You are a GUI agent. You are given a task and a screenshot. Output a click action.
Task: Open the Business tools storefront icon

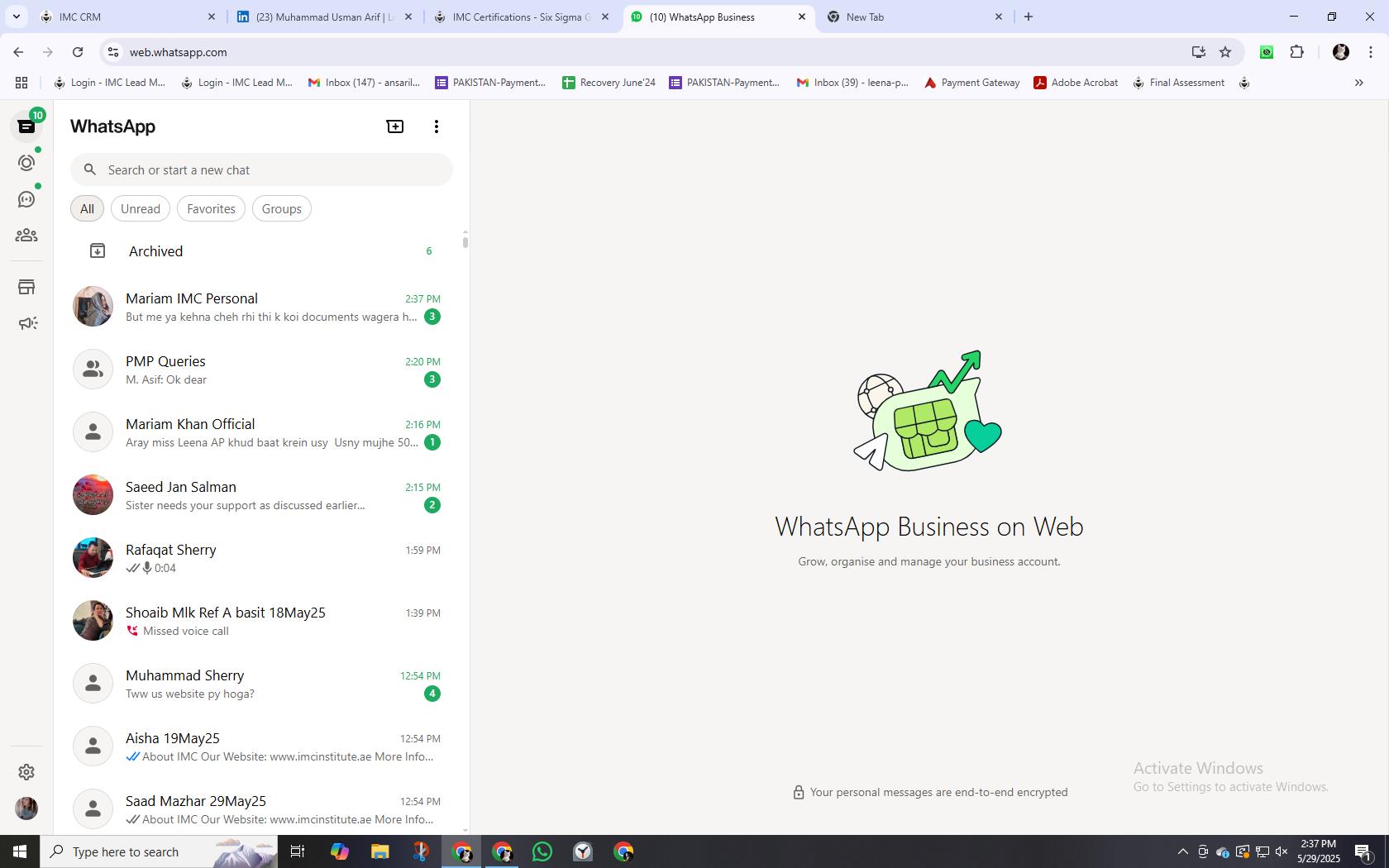[26, 287]
